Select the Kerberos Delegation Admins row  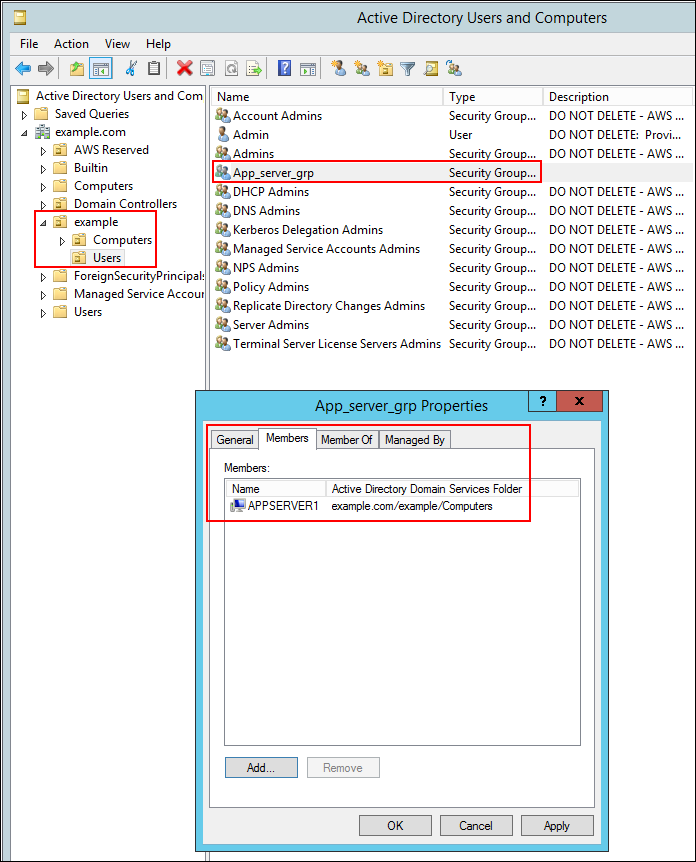coord(451,229)
